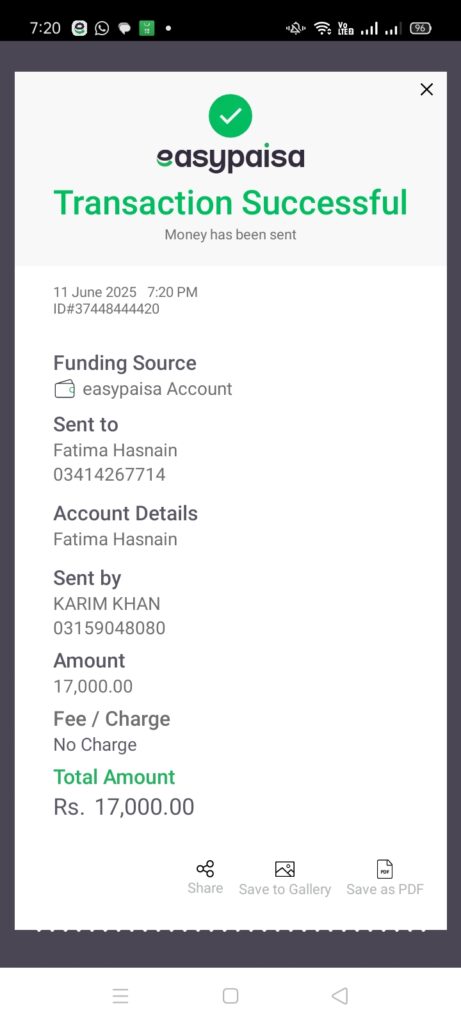The width and height of the screenshot is (461, 1024).
Task: Click the Save to Gallery label
Action: coord(285,889)
